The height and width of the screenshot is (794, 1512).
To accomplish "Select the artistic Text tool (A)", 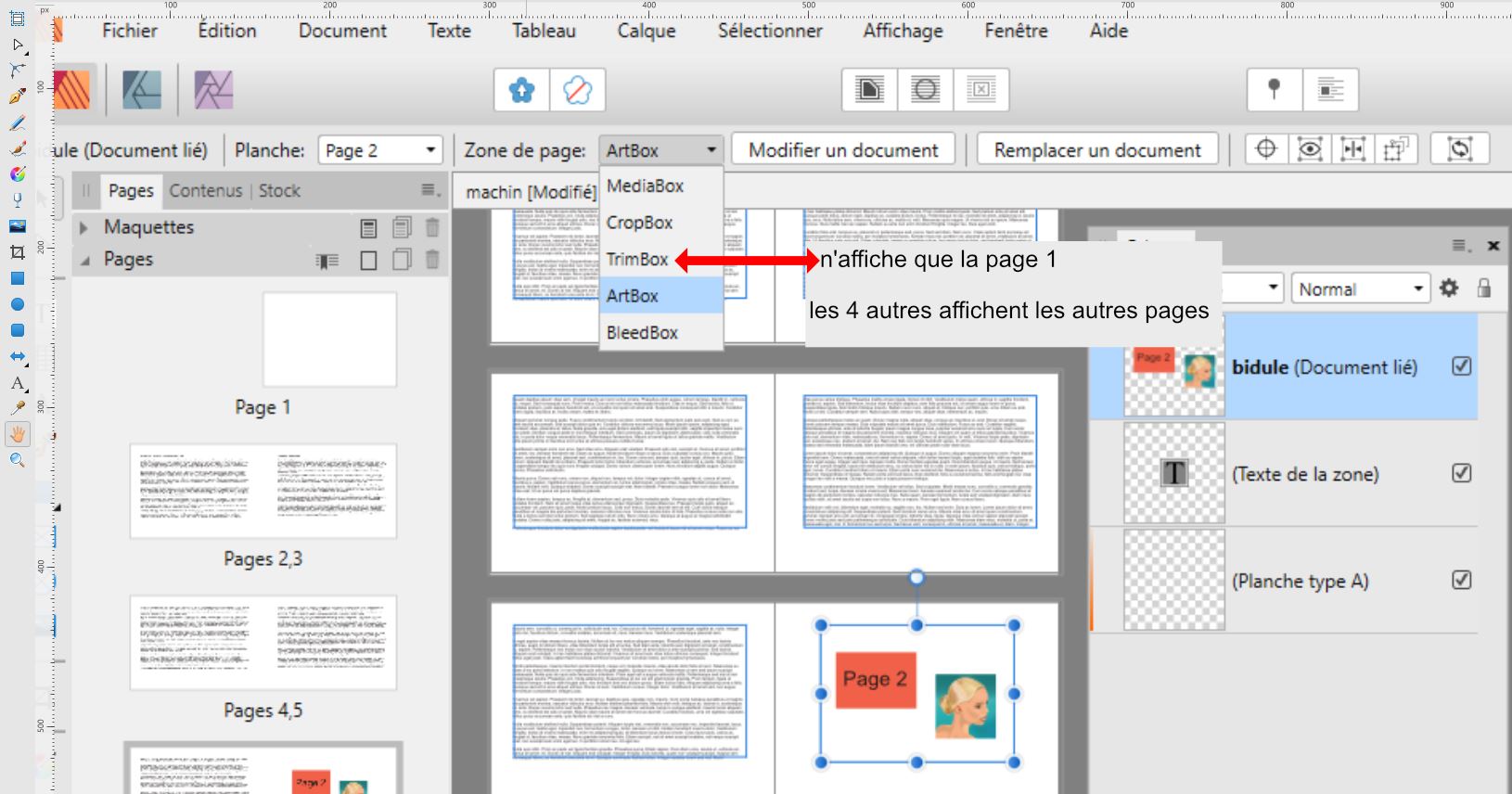I will [x=17, y=382].
